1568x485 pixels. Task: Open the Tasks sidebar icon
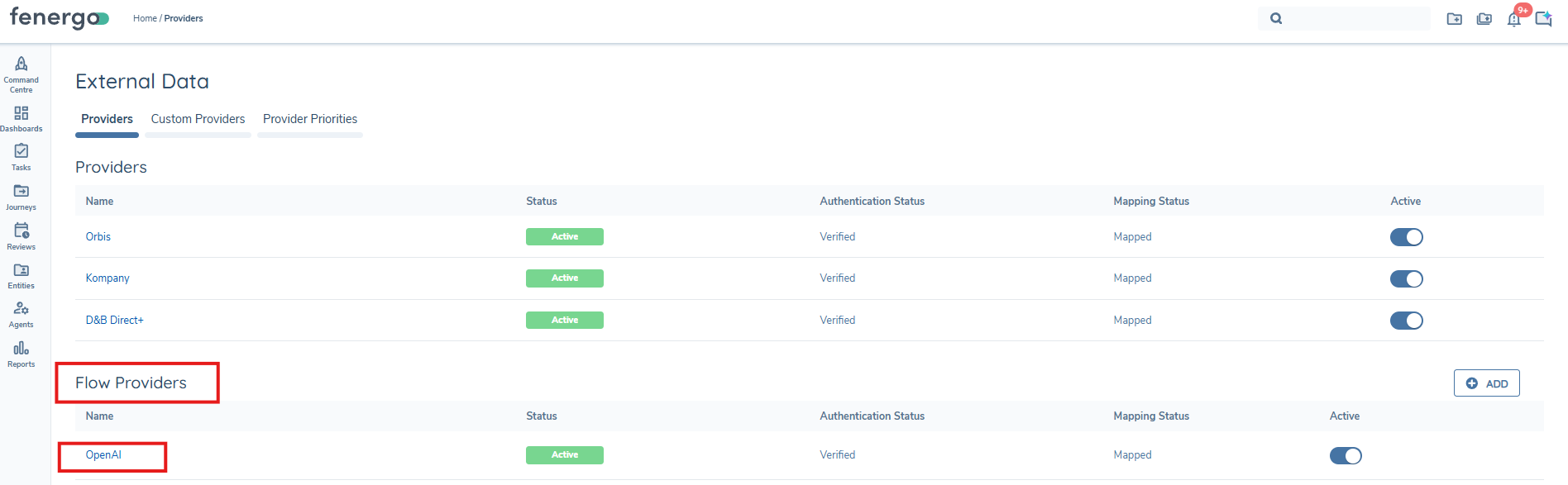point(21,157)
